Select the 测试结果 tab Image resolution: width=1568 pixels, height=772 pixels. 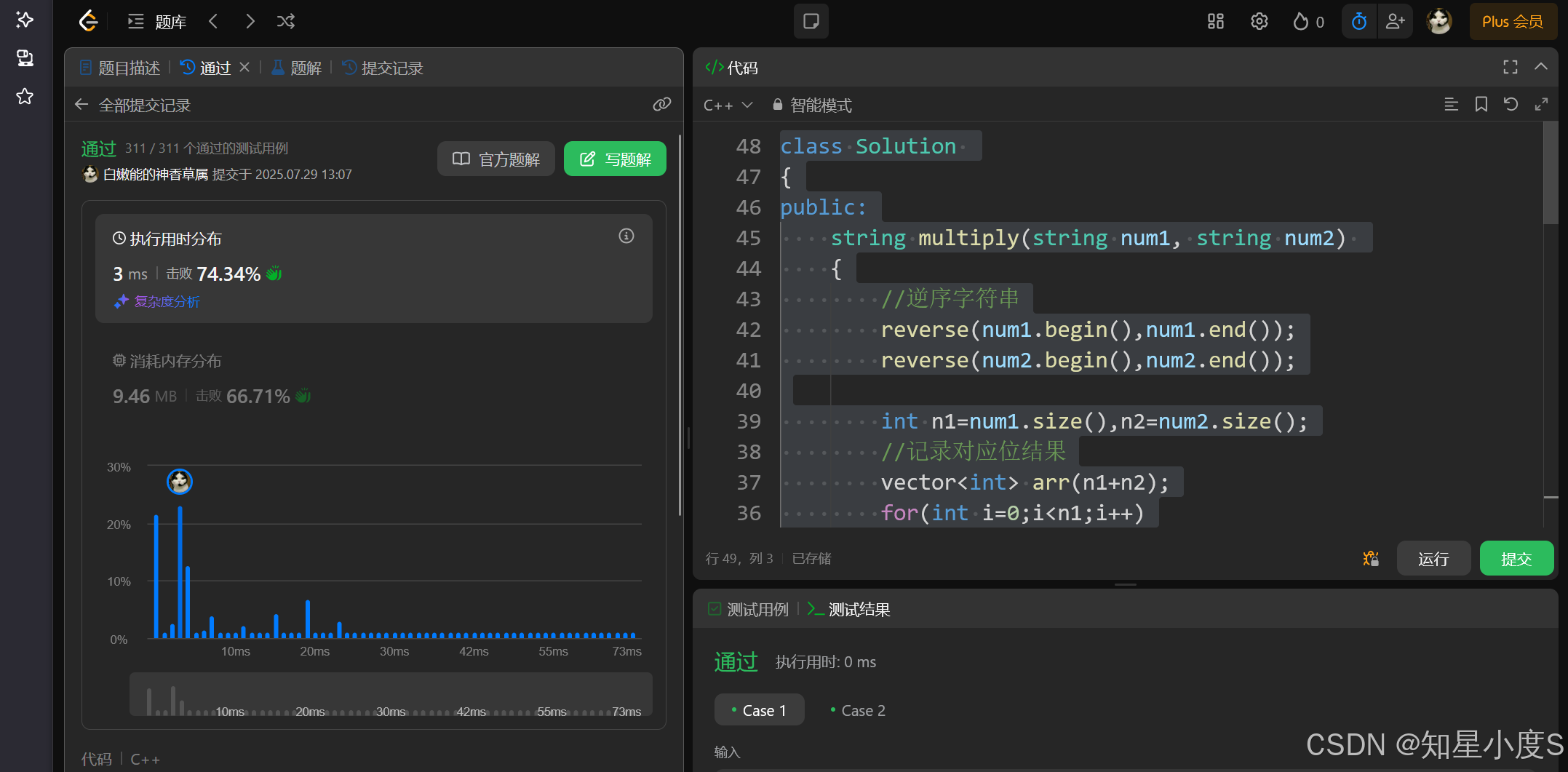[849, 610]
